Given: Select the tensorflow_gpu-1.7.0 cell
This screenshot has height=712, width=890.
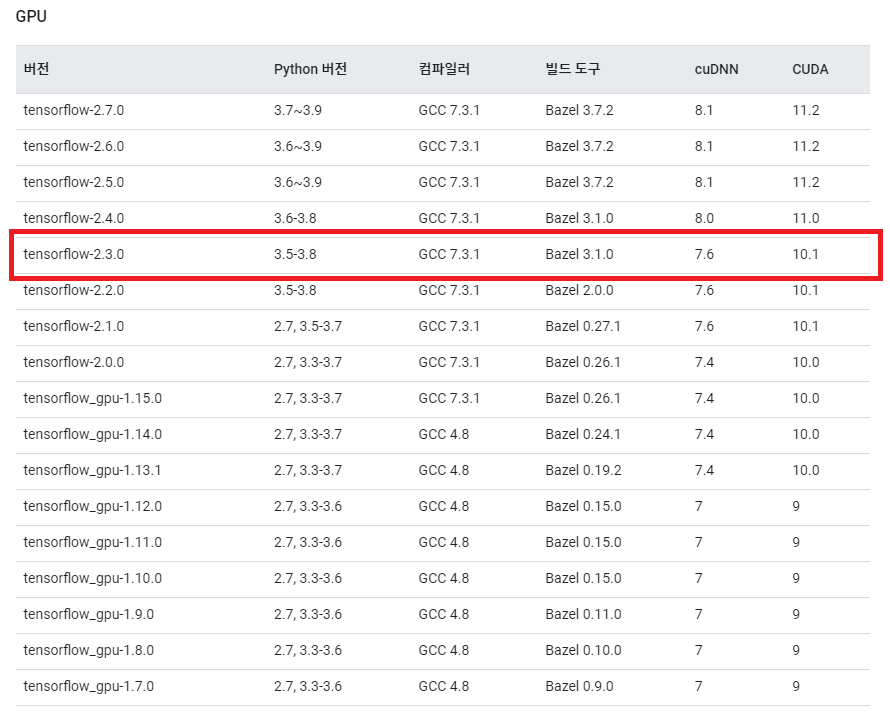Looking at the screenshot, I should coord(89,686).
